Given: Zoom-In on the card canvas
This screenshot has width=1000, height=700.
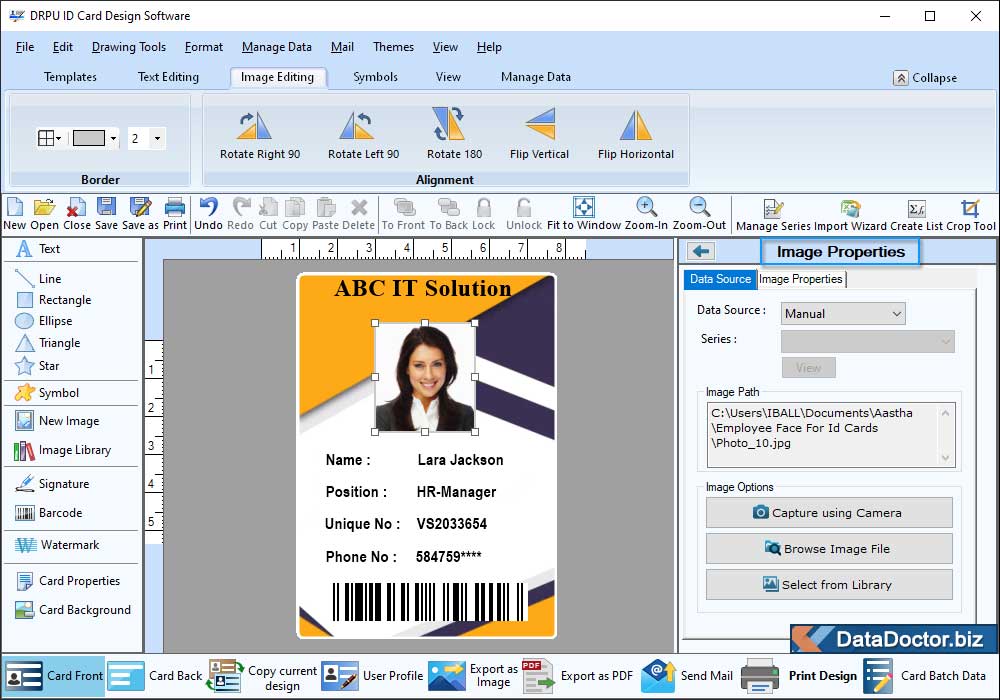Looking at the screenshot, I should click(x=646, y=214).
